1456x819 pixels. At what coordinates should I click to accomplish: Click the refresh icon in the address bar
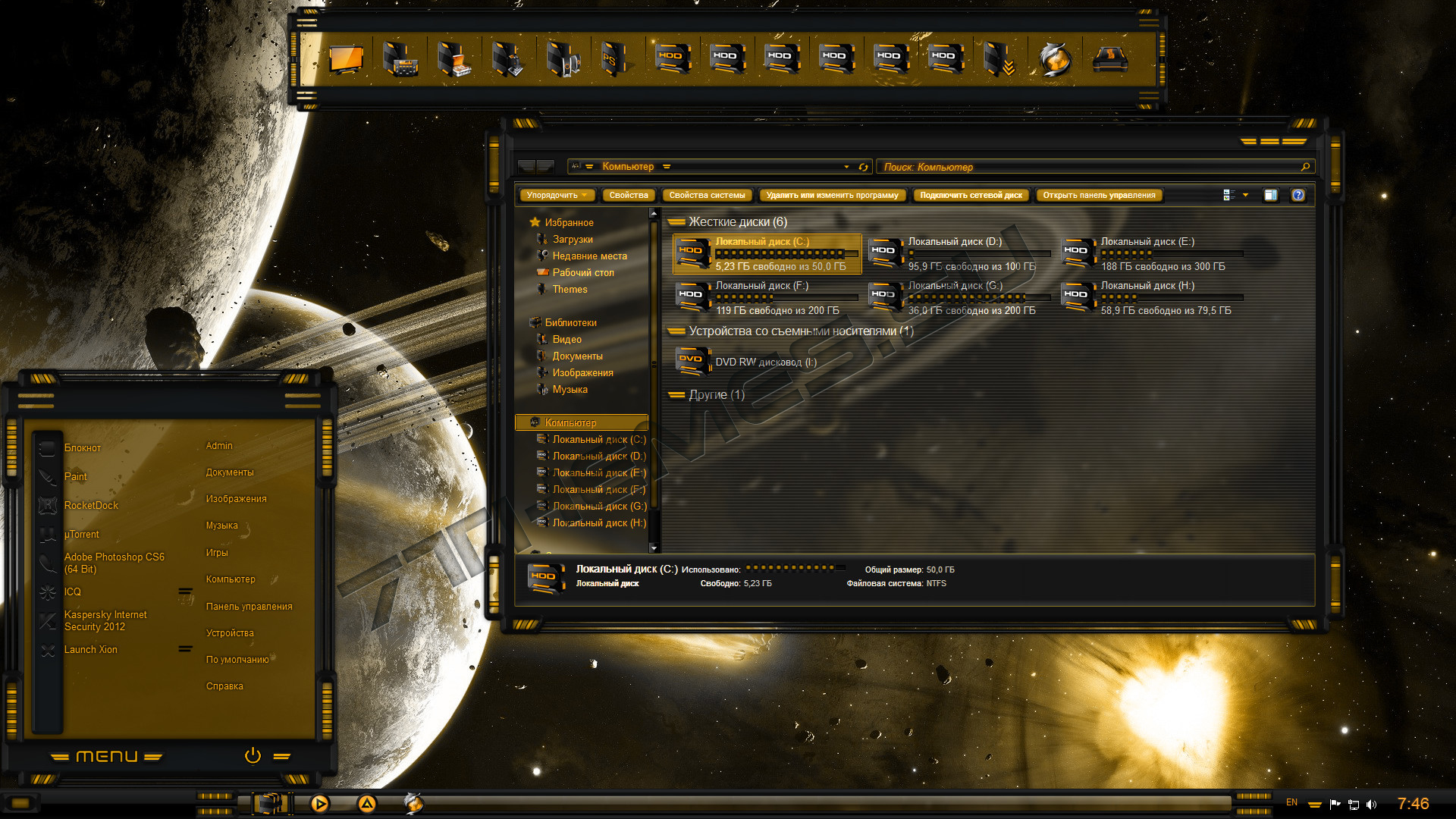[x=863, y=167]
